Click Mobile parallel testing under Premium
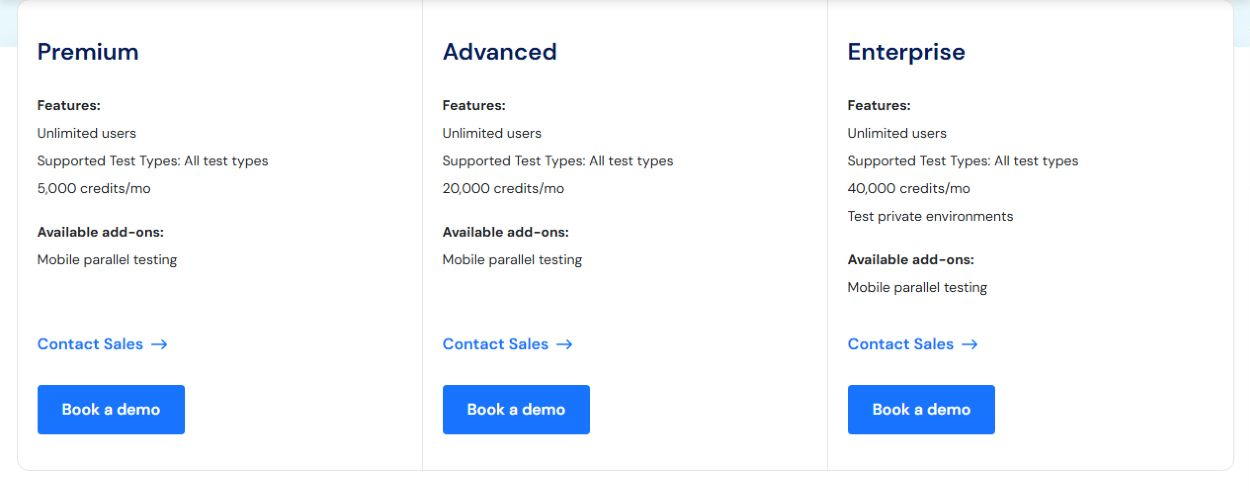1250x493 pixels. (107, 260)
